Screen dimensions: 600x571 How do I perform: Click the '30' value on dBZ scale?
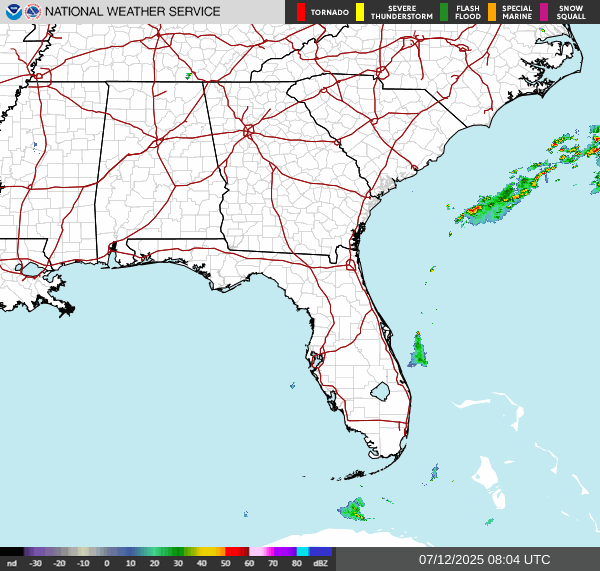click(178, 563)
